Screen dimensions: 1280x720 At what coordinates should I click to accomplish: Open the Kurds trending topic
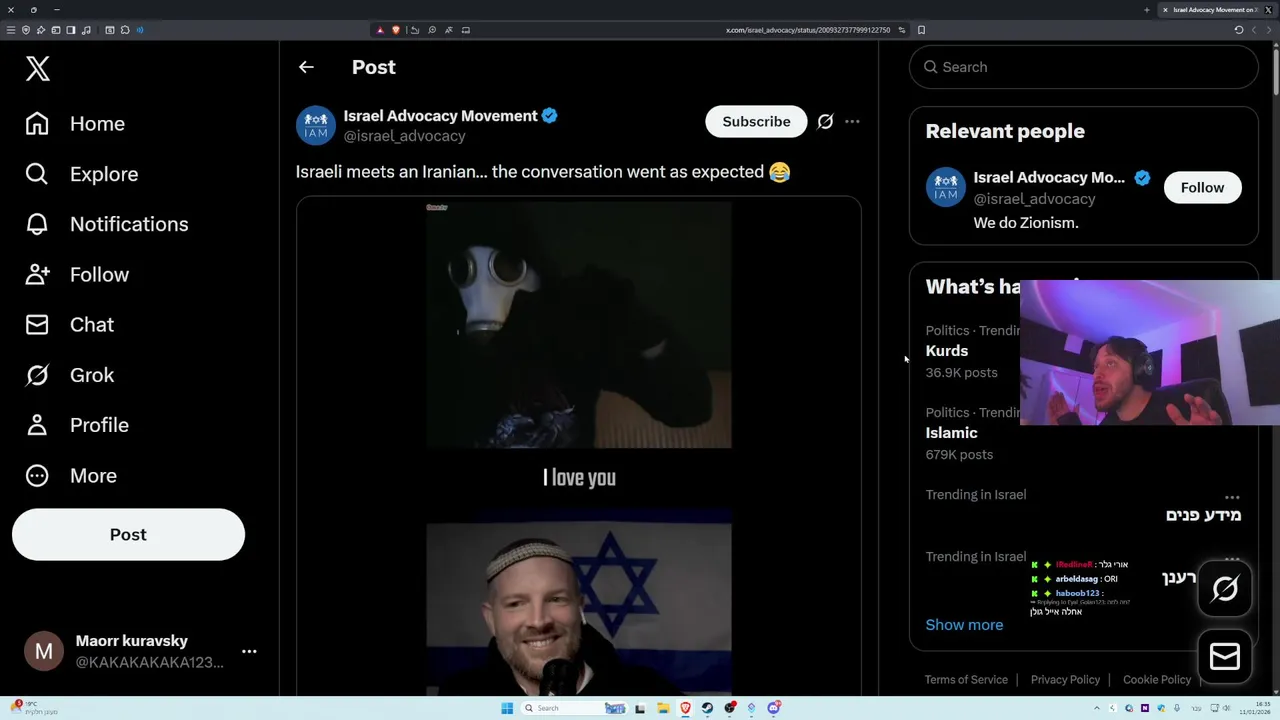click(947, 351)
